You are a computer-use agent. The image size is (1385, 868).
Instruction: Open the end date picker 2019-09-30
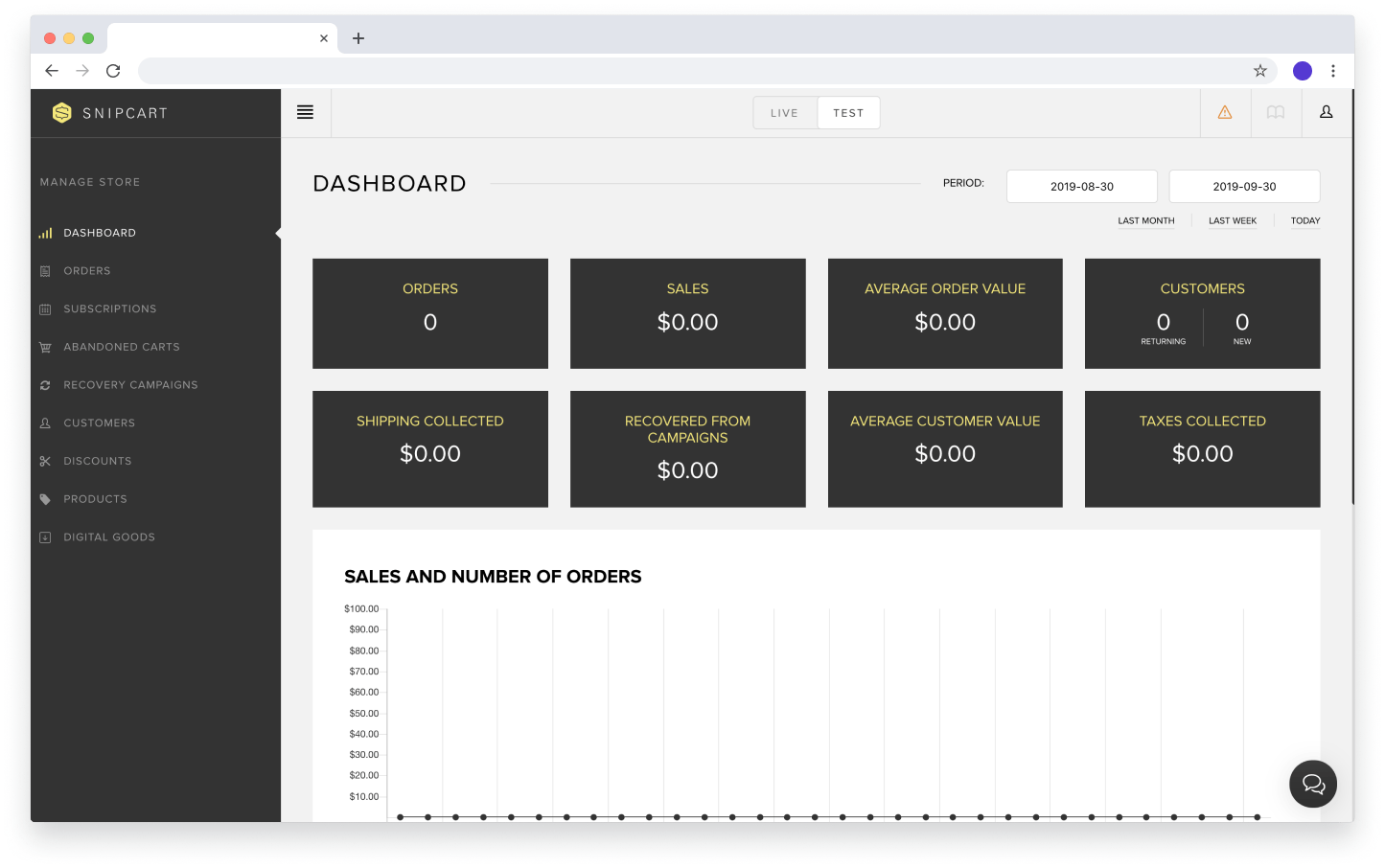tap(1243, 186)
